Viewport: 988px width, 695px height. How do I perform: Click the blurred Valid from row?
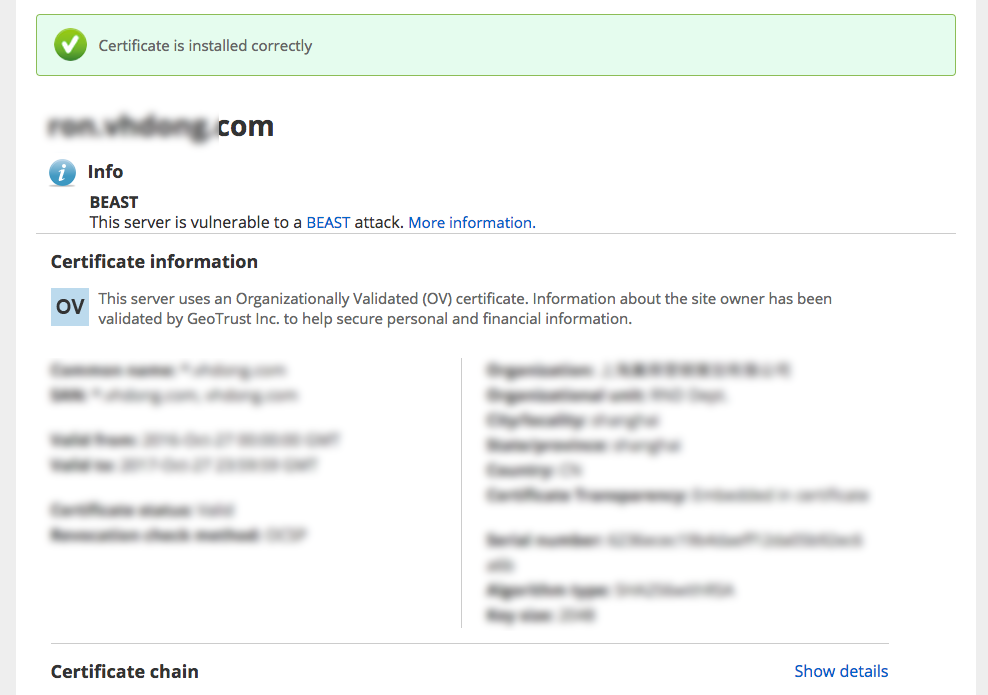click(195, 440)
